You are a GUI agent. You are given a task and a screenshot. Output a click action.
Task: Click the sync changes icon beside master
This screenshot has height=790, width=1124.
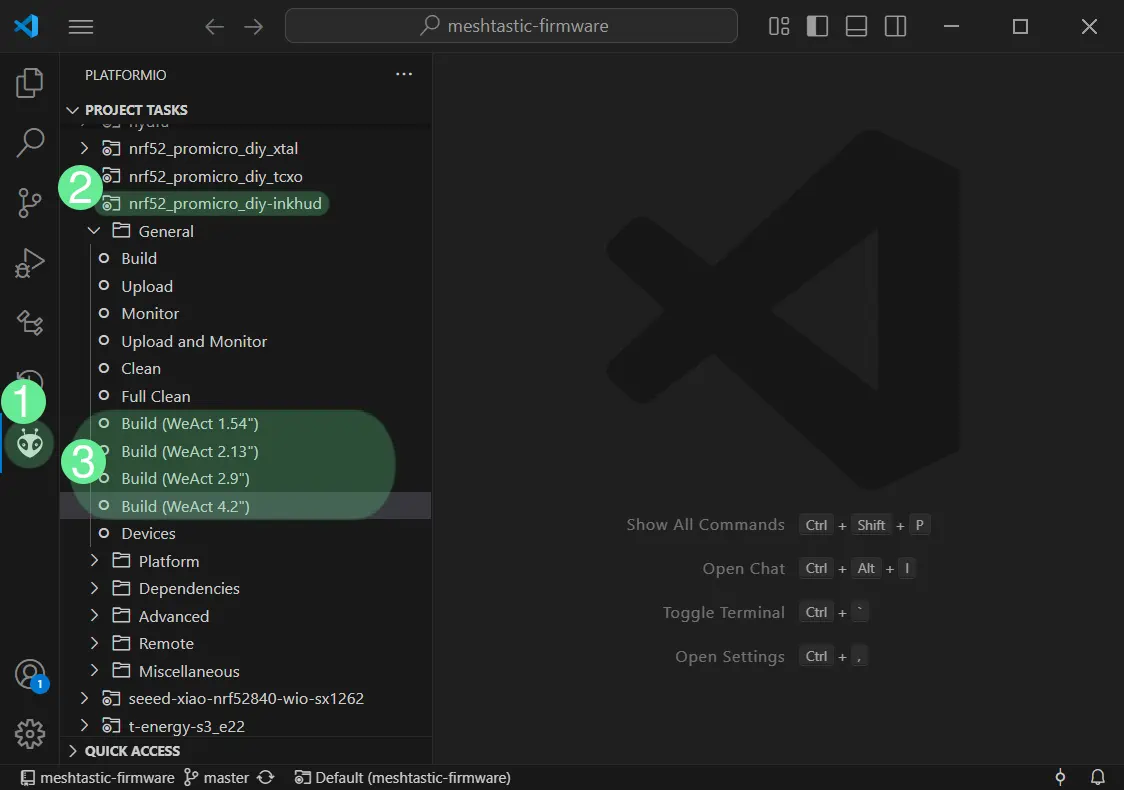(265, 777)
